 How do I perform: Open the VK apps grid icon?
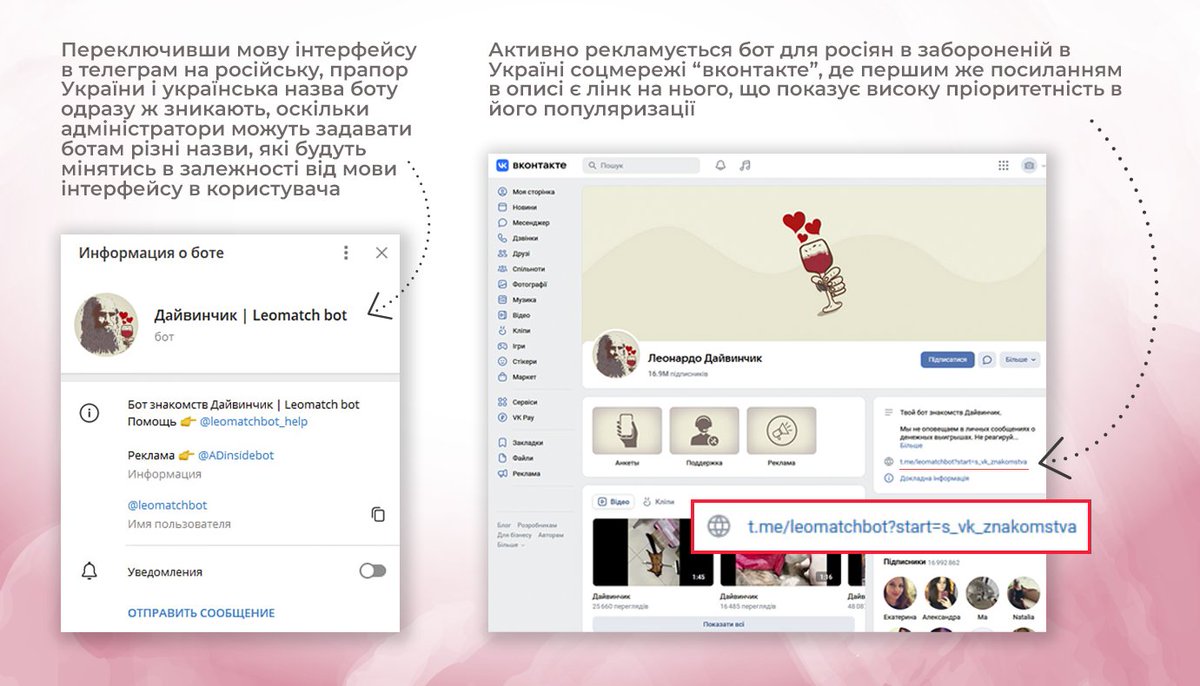1004,165
